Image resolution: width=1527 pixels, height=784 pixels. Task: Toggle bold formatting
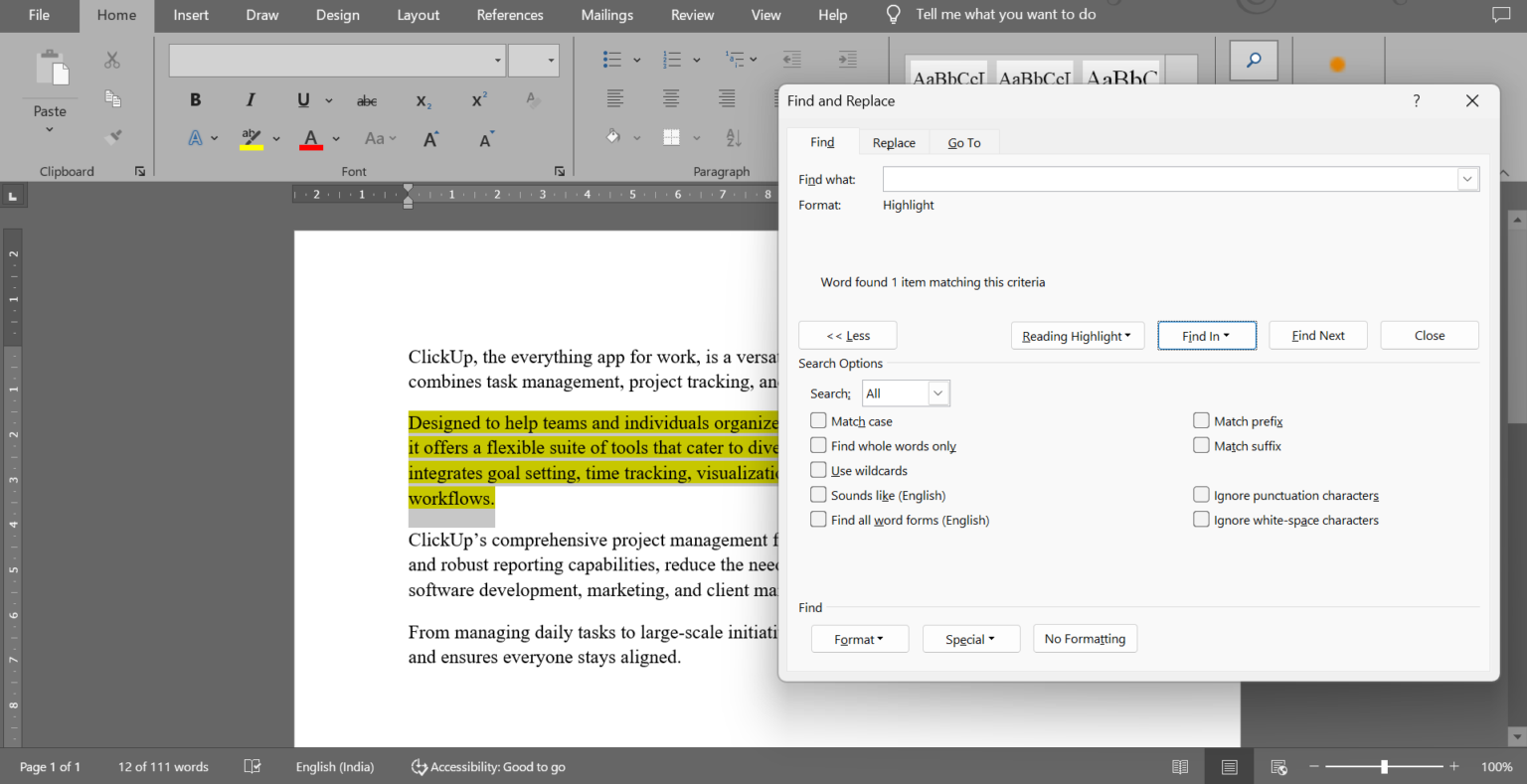click(195, 99)
